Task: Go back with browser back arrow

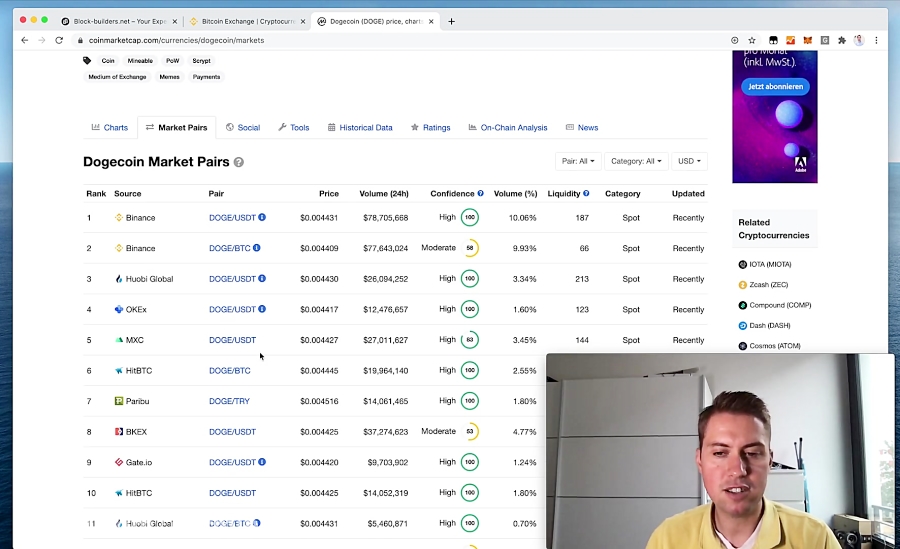Action: (24, 40)
